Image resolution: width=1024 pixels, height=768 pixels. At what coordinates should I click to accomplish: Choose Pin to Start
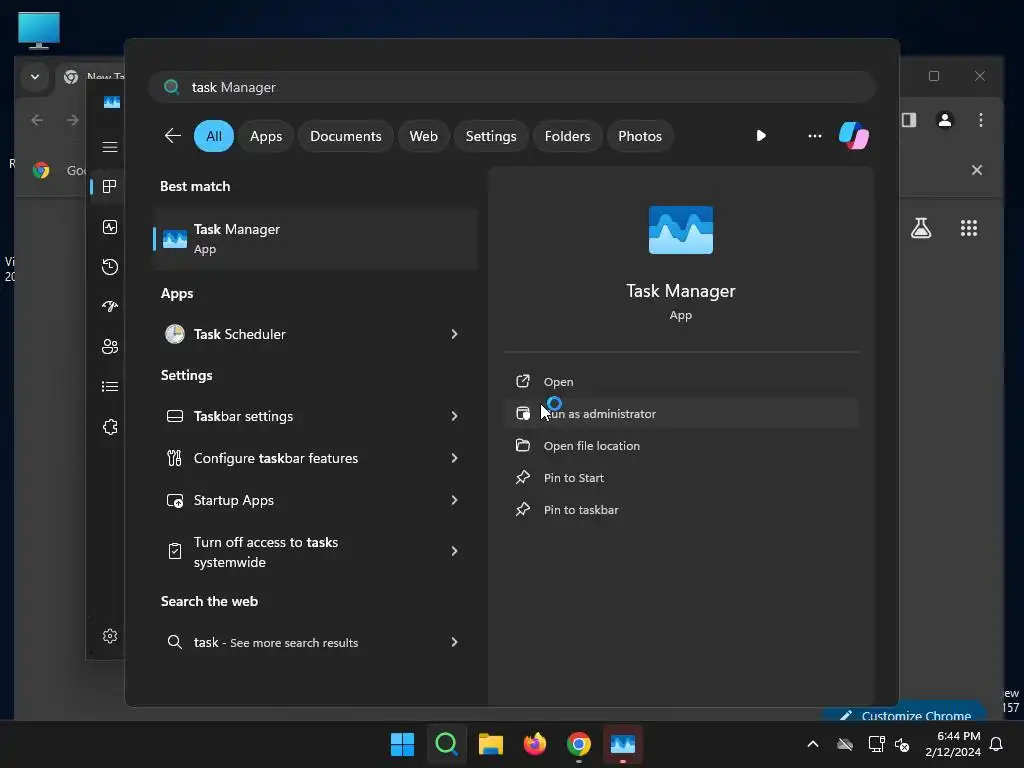pyautogui.click(x=680, y=477)
